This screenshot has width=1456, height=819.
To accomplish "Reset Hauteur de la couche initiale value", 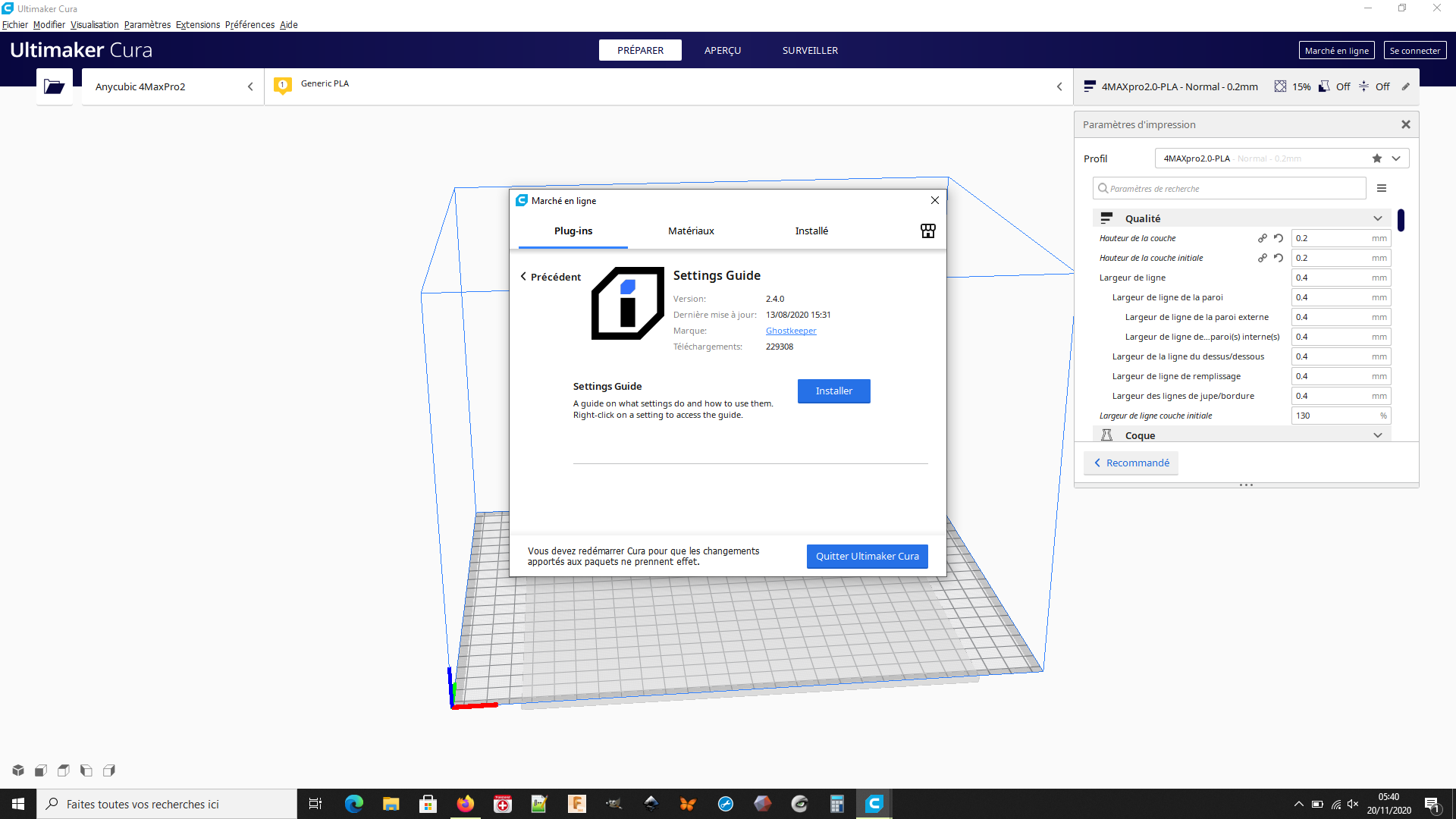I will [x=1279, y=258].
